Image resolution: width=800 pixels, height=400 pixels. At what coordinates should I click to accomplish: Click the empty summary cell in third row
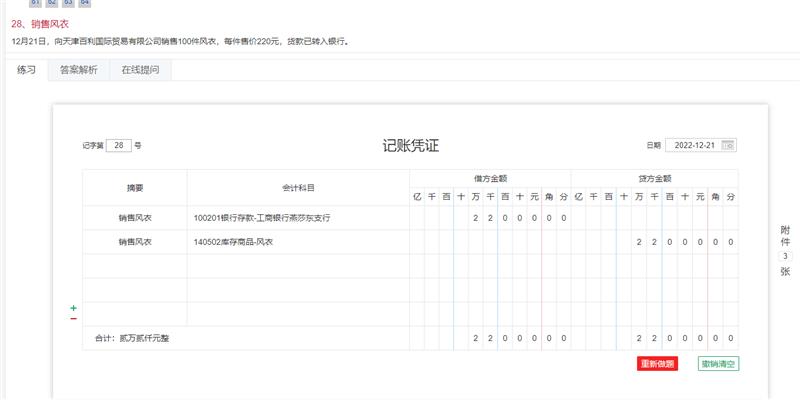tap(134, 266)
